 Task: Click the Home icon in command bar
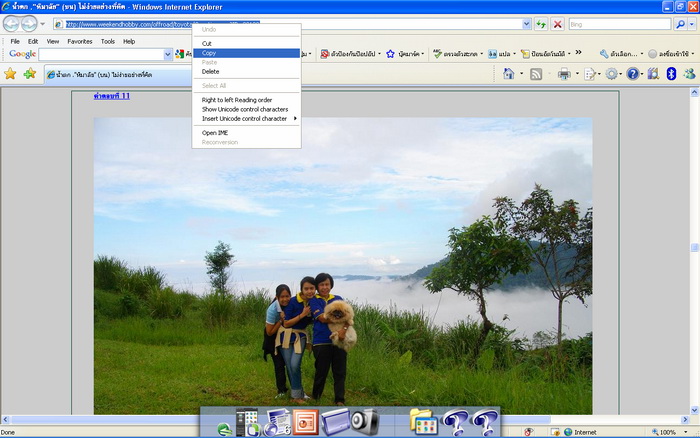point(509,74)
